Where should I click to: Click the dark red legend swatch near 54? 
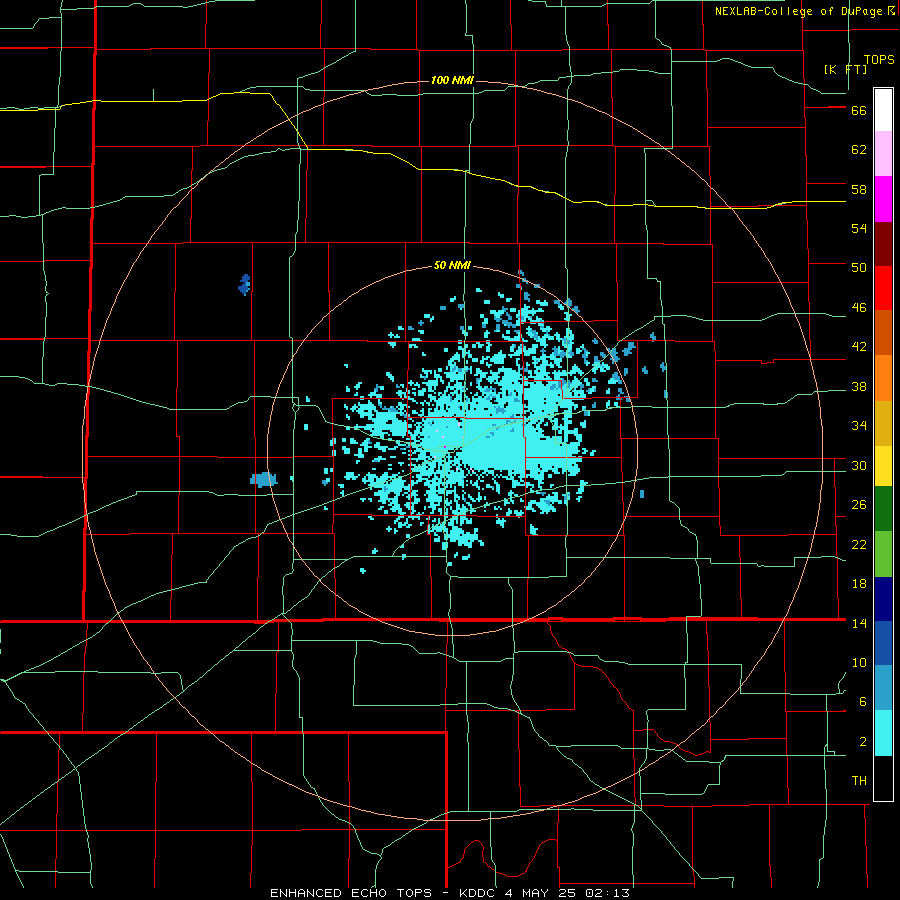[883, 244]
